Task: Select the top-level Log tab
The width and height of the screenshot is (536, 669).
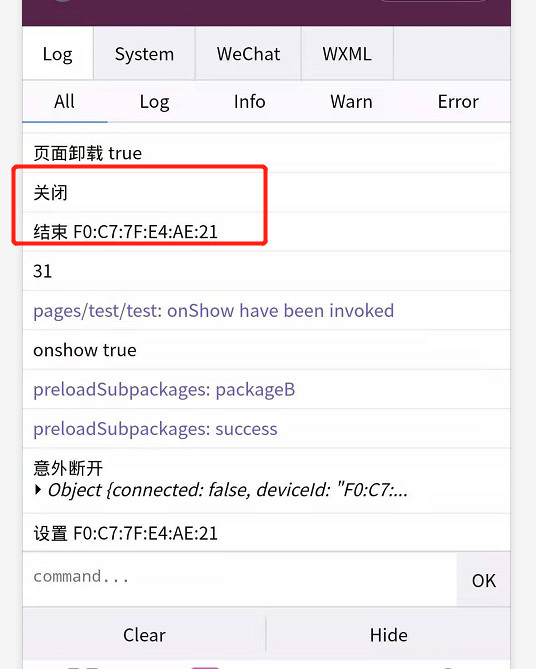Action: coord(58,54)
